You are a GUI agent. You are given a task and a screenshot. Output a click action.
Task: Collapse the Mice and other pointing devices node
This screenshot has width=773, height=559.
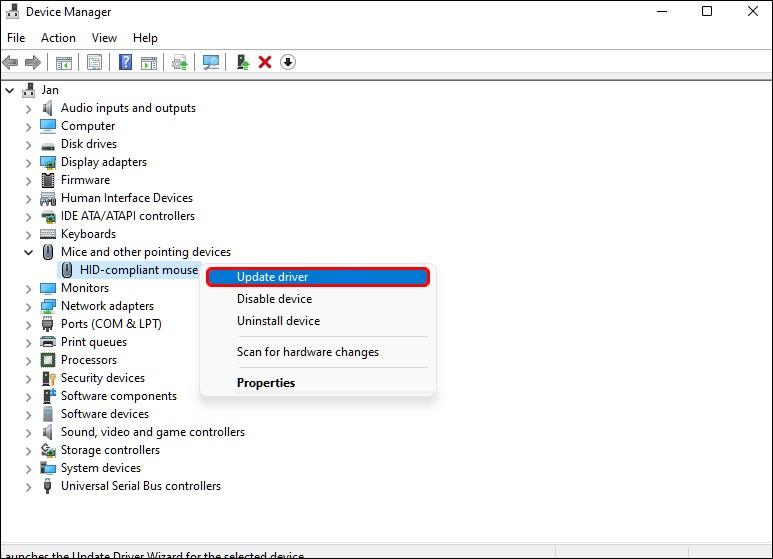pos(28,252)
